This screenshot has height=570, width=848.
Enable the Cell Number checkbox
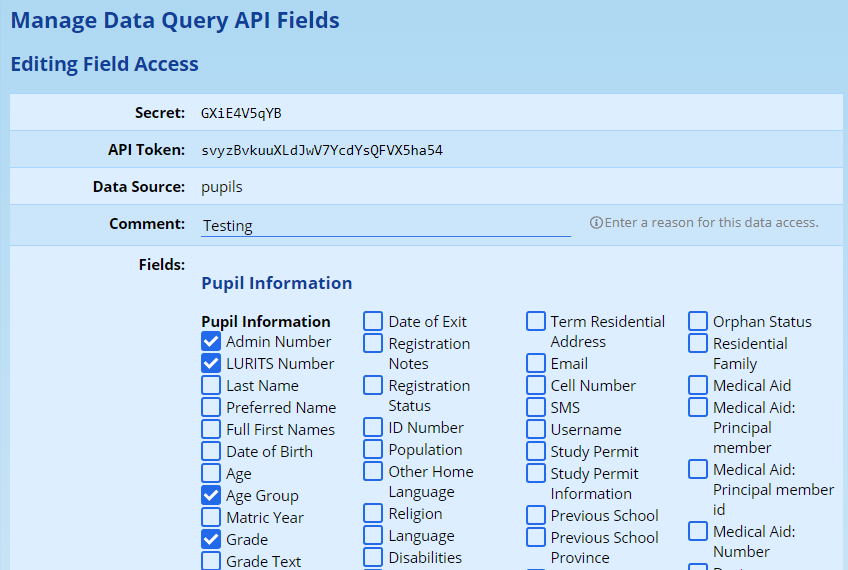536,385
